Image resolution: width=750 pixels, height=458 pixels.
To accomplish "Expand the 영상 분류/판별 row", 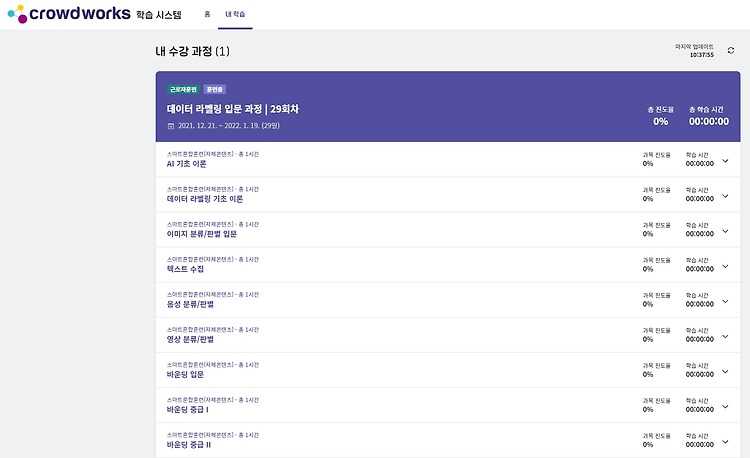I will [725, 337].
